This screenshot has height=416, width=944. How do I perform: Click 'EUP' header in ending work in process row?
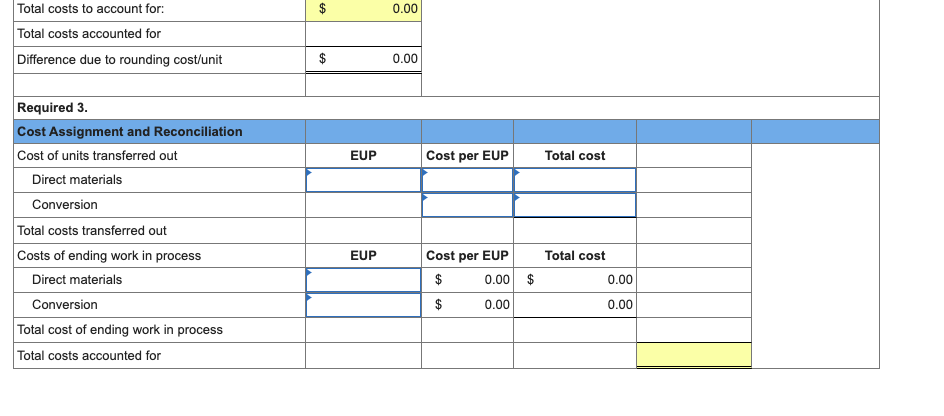pyautogui.click(x=363, y=255)
